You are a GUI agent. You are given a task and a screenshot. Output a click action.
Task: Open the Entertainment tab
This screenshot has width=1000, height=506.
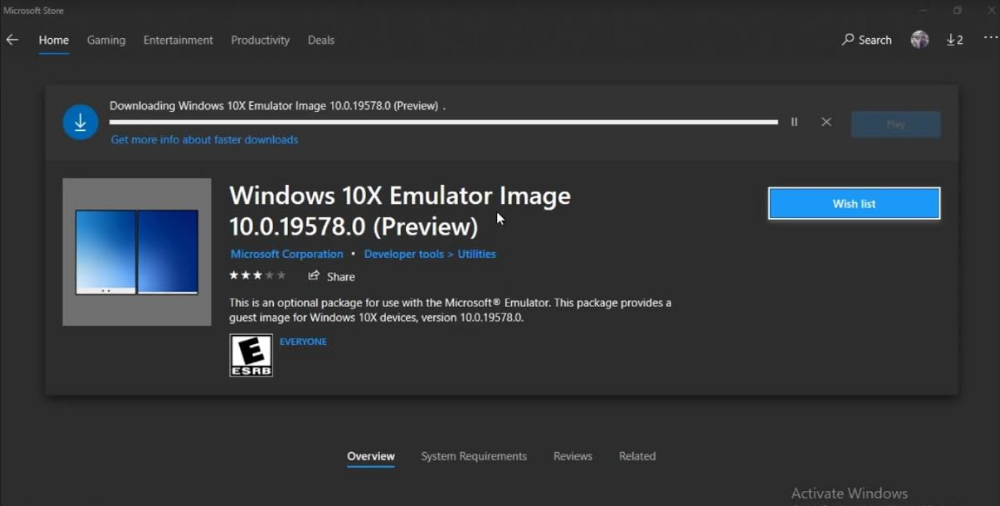(178, 40)
